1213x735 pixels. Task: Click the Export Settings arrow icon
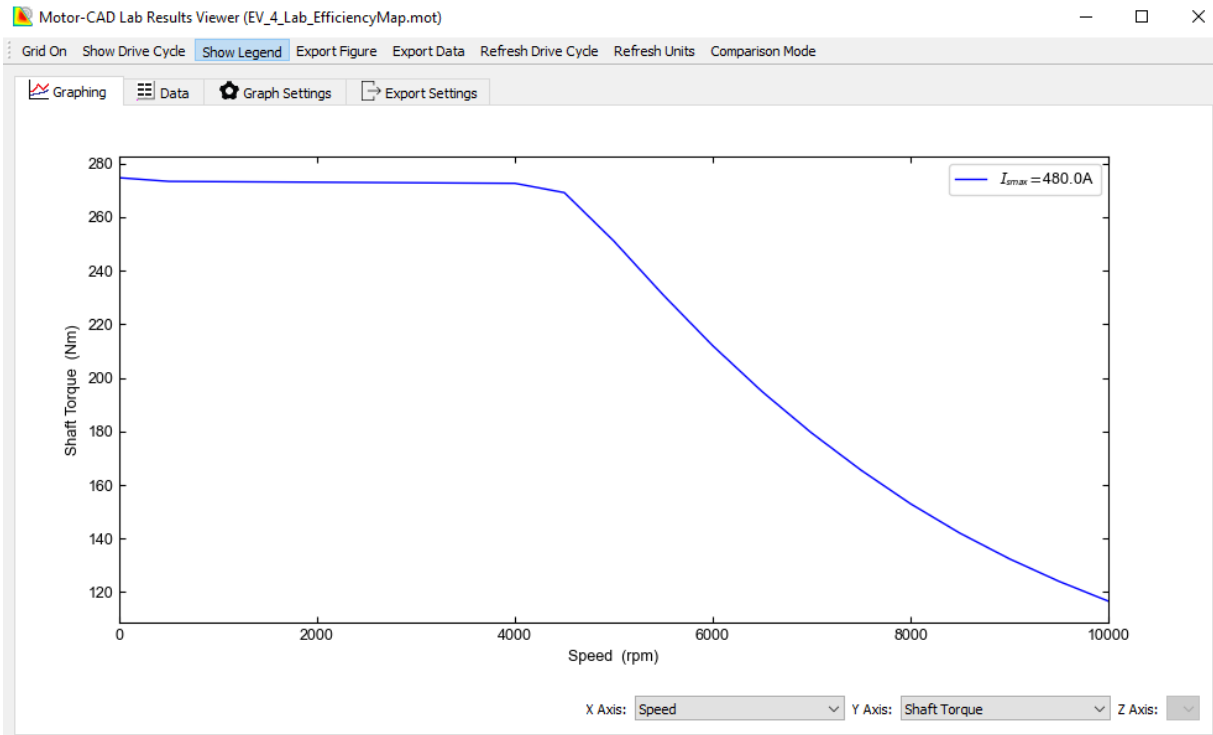pos(371,92)
